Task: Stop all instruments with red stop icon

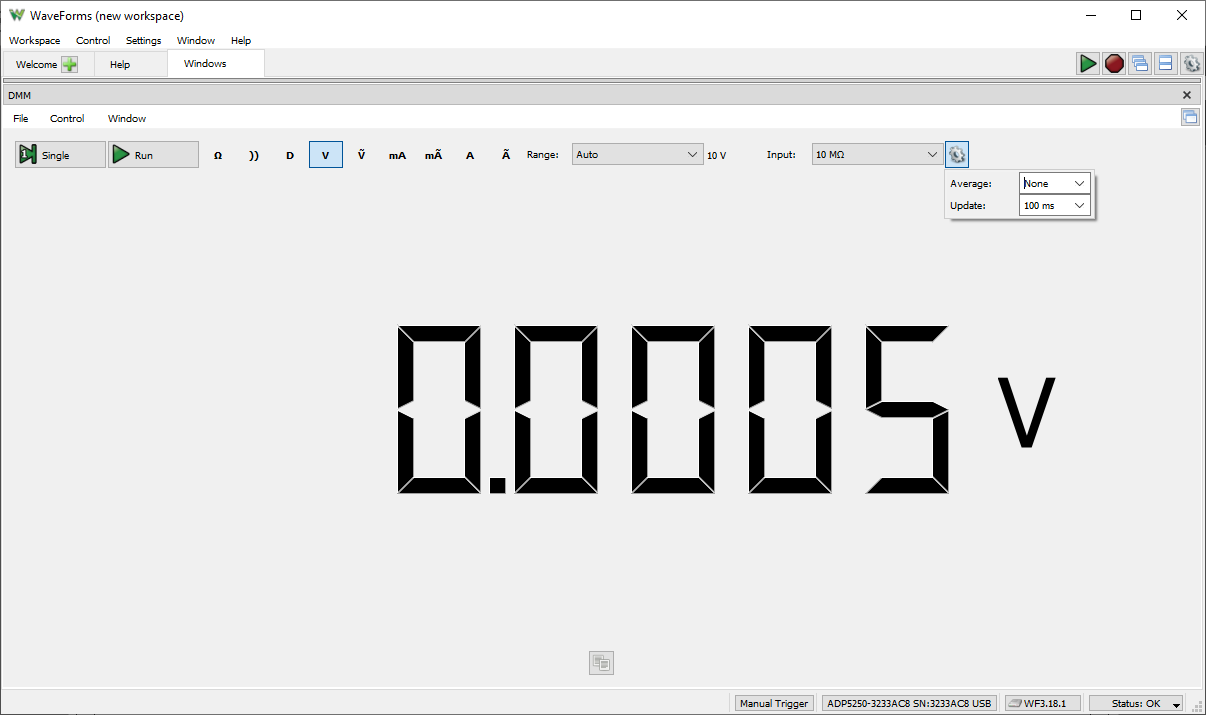Action: pyautogui.click(x=1114, y=64)
